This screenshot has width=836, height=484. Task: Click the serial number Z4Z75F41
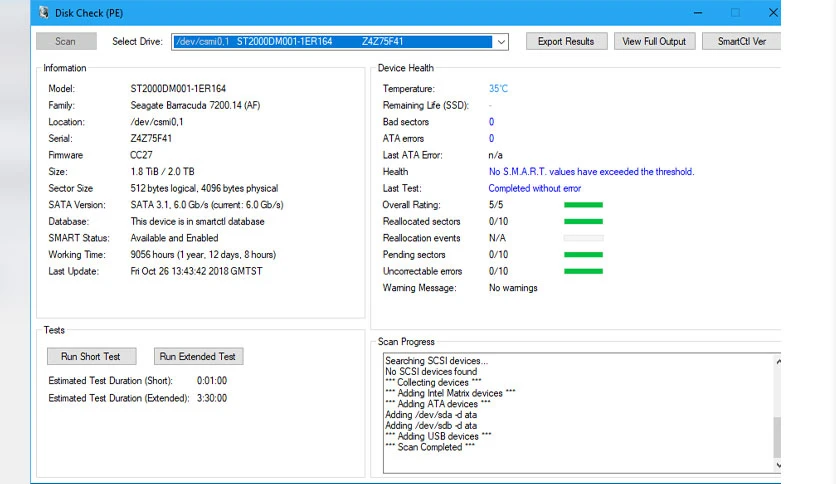pos(151,138)
